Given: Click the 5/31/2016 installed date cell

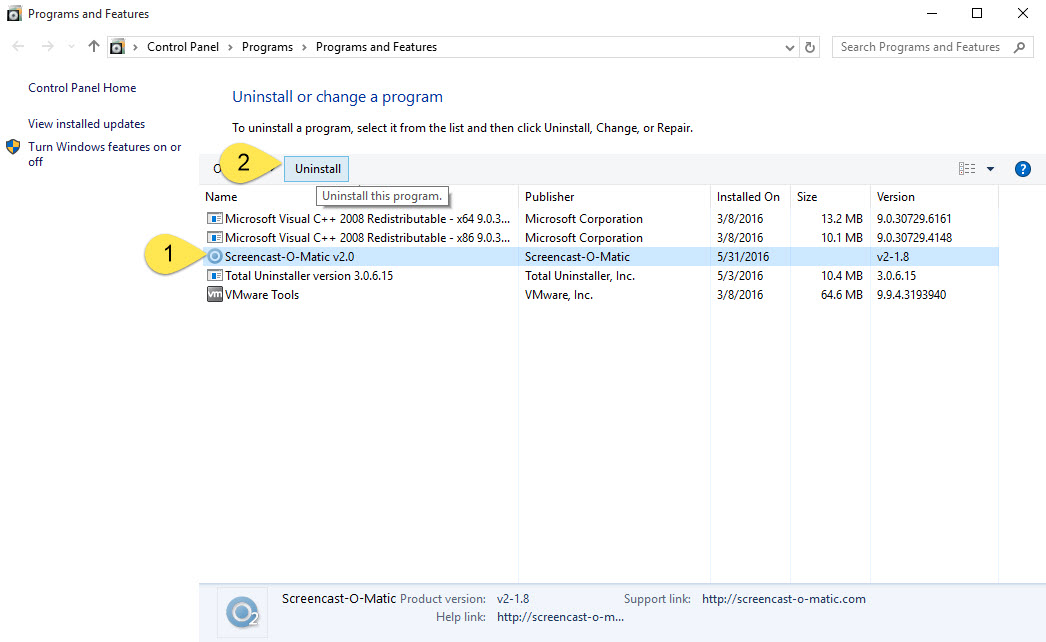Looking at the screenshot, I should click(x=742, y=256).
